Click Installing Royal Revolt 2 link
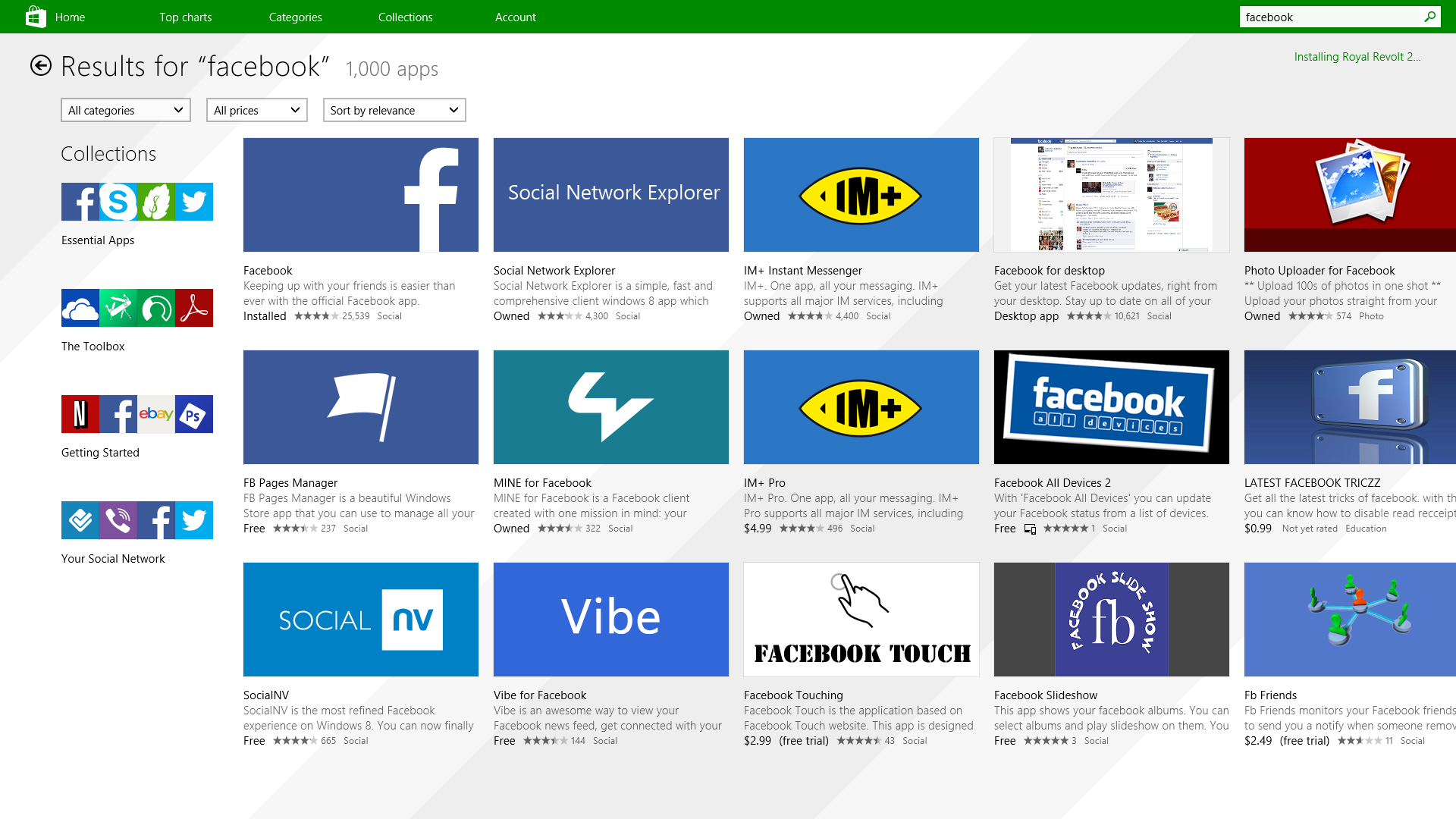Screen dimensions: 1456x819 pos(1357,57)
